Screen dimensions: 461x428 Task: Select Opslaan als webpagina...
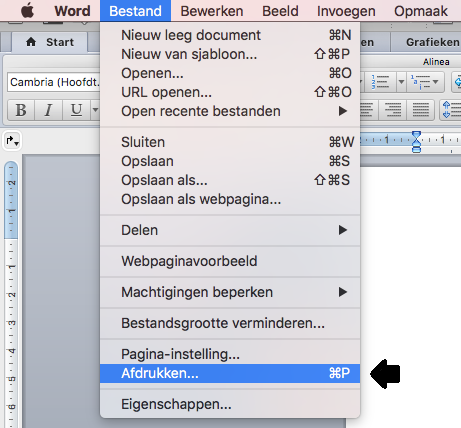tap(230, 199)
